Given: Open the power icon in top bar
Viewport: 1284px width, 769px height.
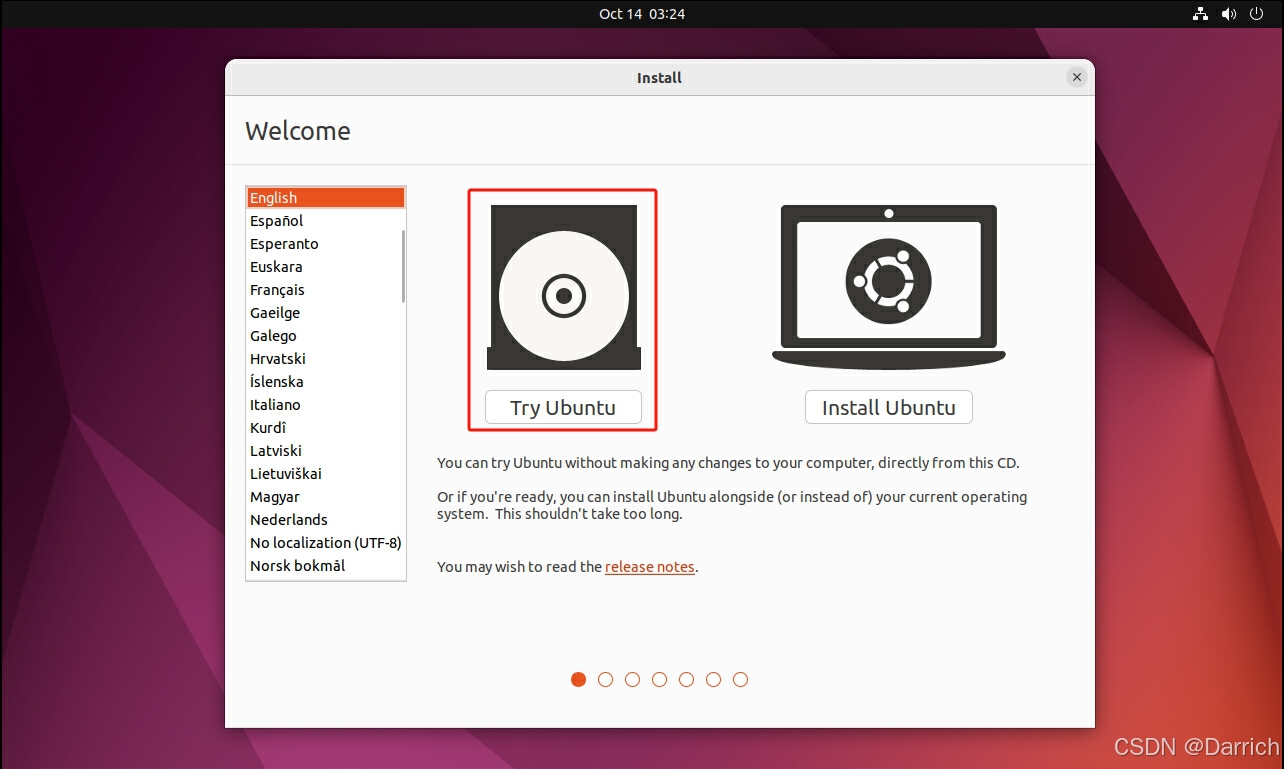Looking at the screenshot, I should point(1257,14).
